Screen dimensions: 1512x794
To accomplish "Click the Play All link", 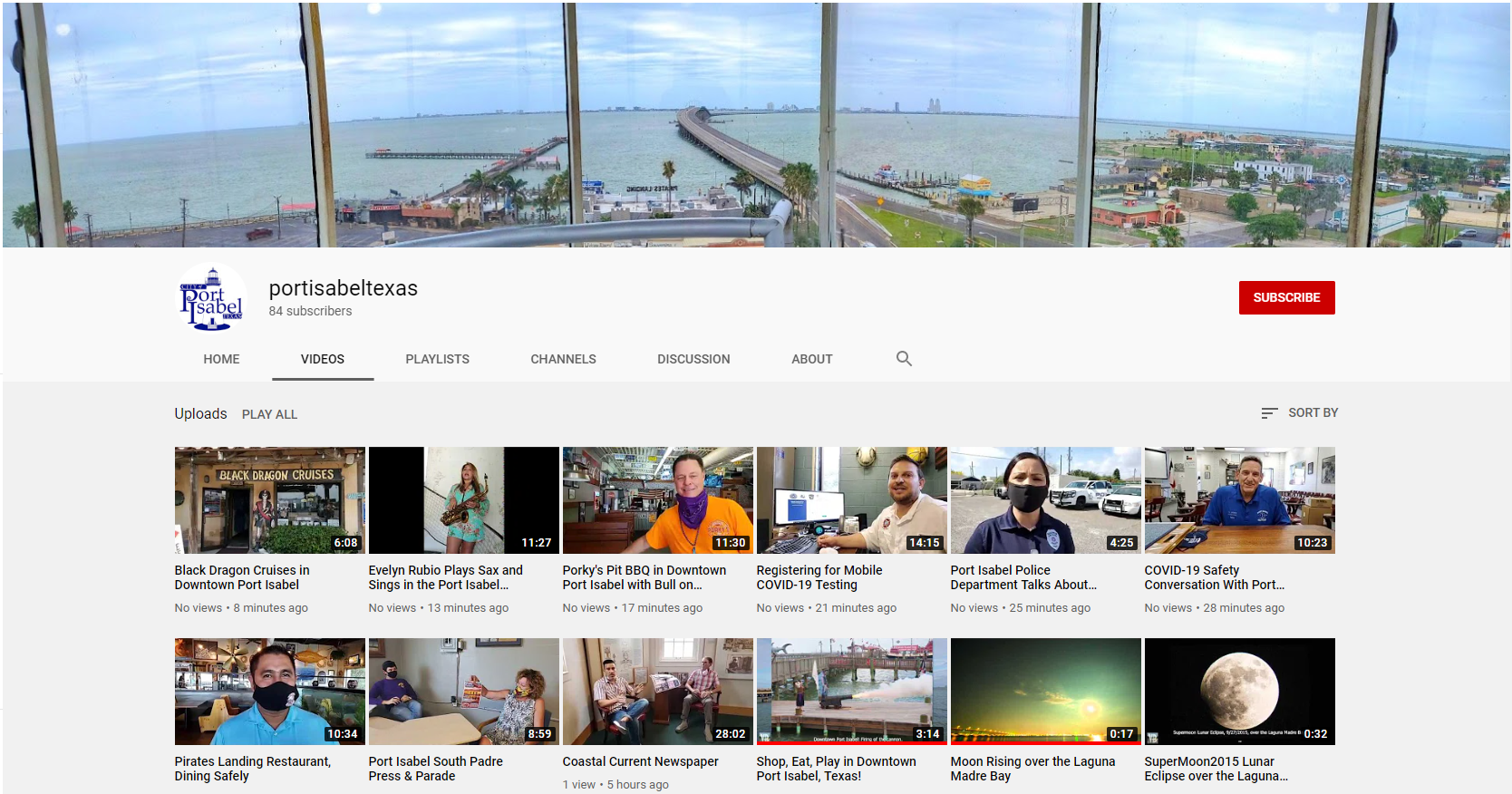I will click(269, 414).
